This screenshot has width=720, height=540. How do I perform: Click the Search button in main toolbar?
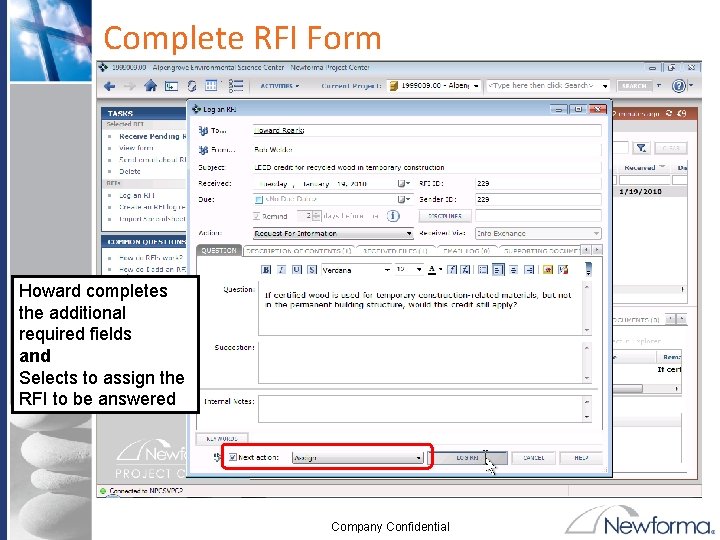634,86
